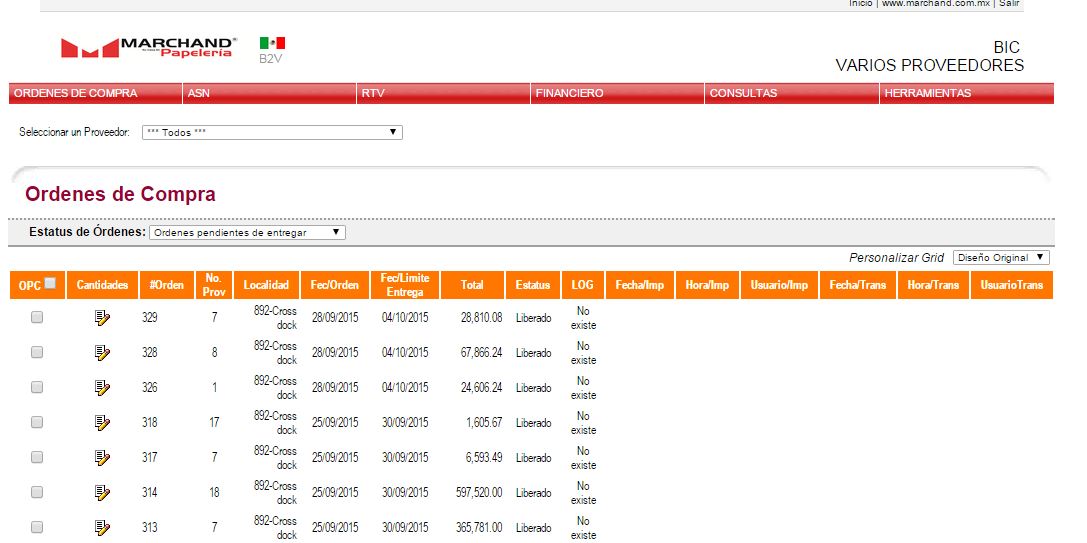Click the Personalizar Grid label
The width and height of the screenshot is (1087, 543).
[896, 257]
